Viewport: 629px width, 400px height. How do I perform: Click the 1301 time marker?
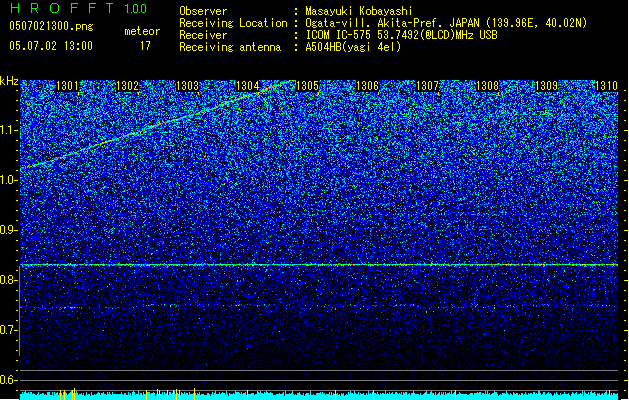(x=67, y=86)
